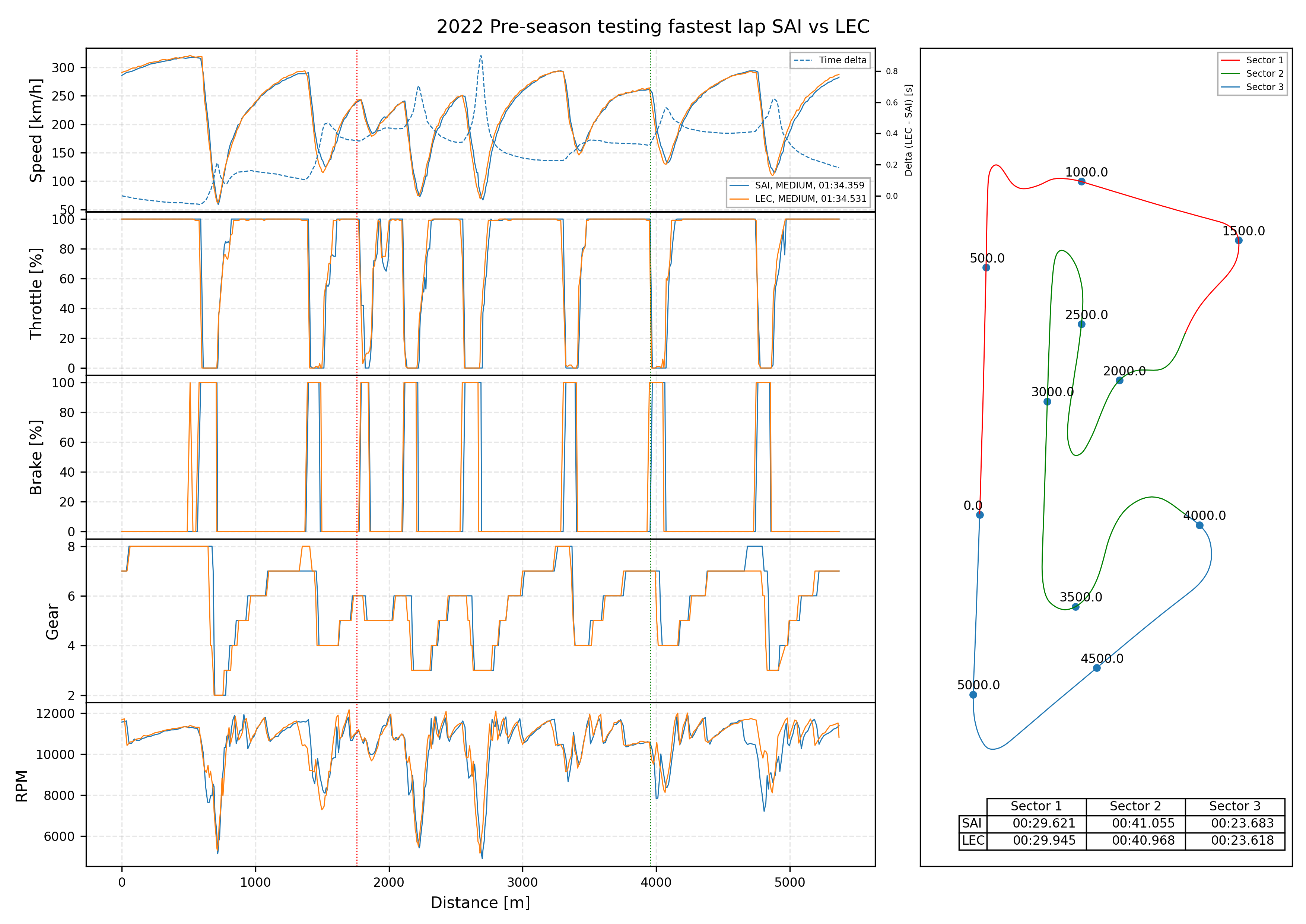Click the 'Sector 3' legend entry on the track map
The width and height of the screenshot is (1306, 924).
1252,87
